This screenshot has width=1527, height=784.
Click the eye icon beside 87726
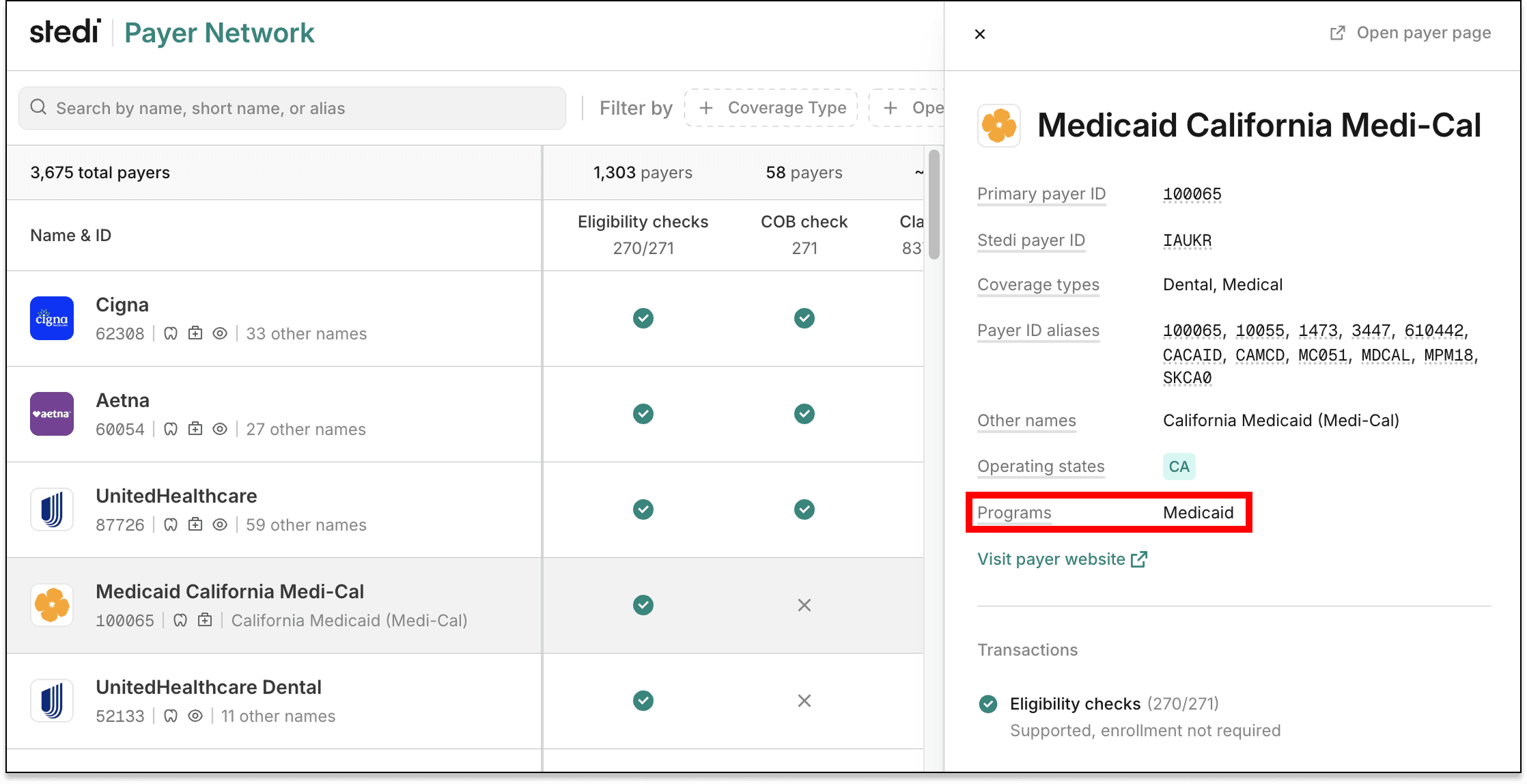click(x=220, y=524)
